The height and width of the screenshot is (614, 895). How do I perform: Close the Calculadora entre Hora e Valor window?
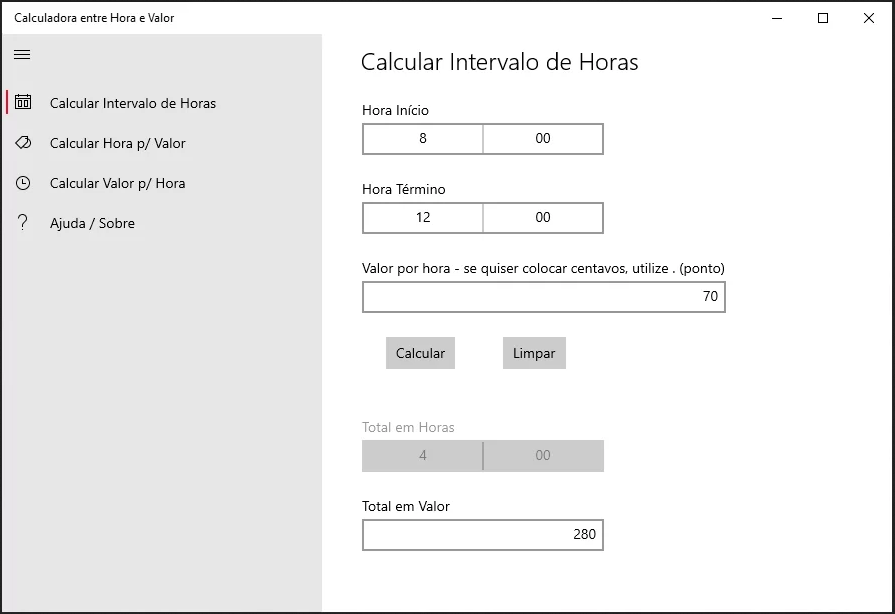point(869,18)
